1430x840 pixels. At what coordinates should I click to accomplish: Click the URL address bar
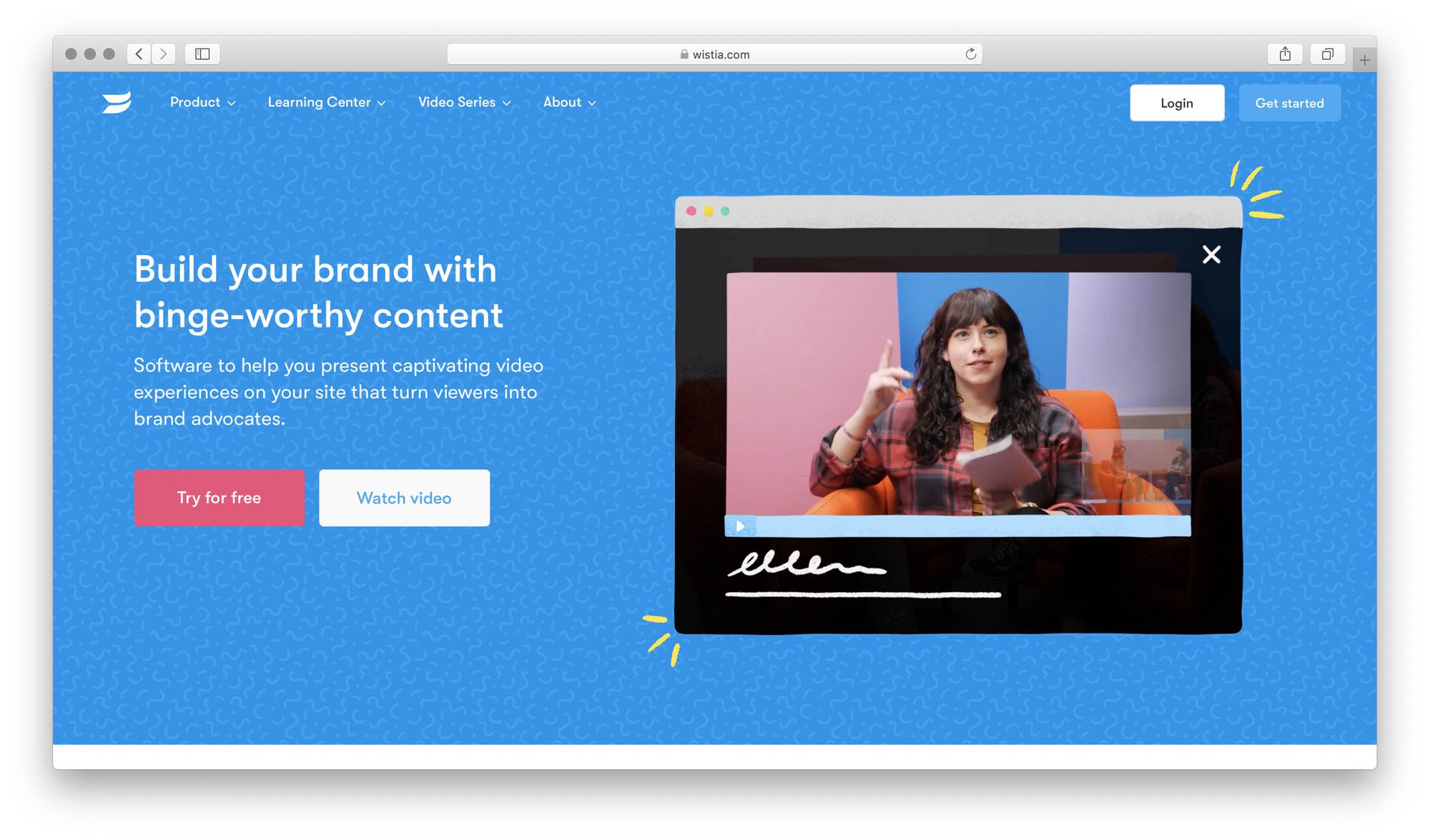tap(714, 53)
